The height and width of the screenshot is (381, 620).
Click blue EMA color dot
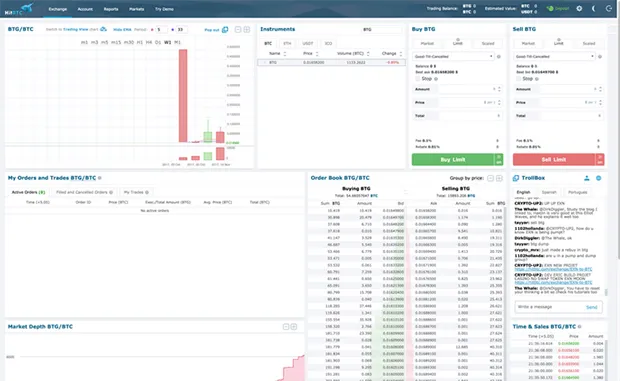pyautogui.click(x=172, y=30)
